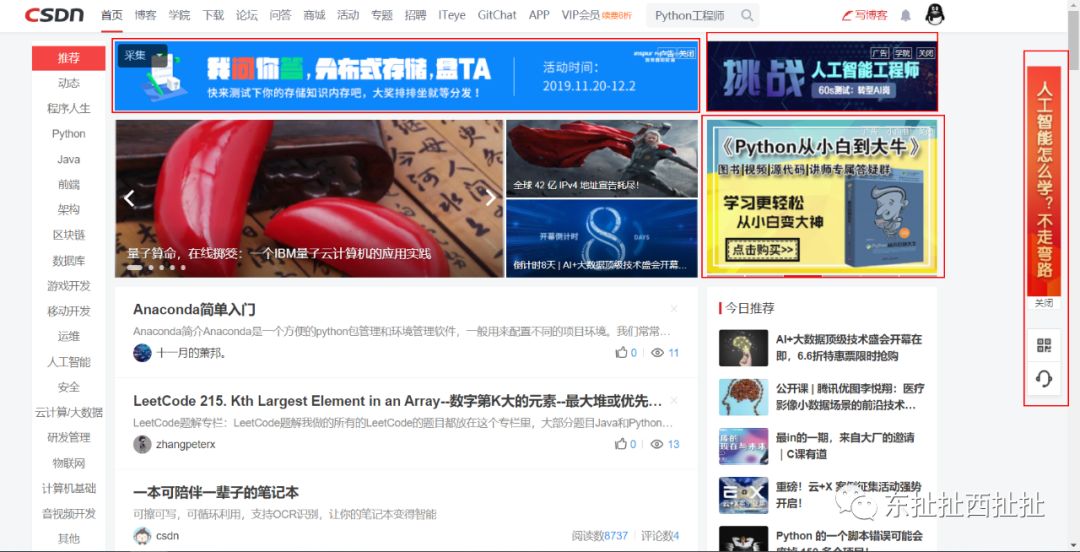Select the Java category in sidebar
Viewport: 1080px width, 552px height.
[68, 159]
